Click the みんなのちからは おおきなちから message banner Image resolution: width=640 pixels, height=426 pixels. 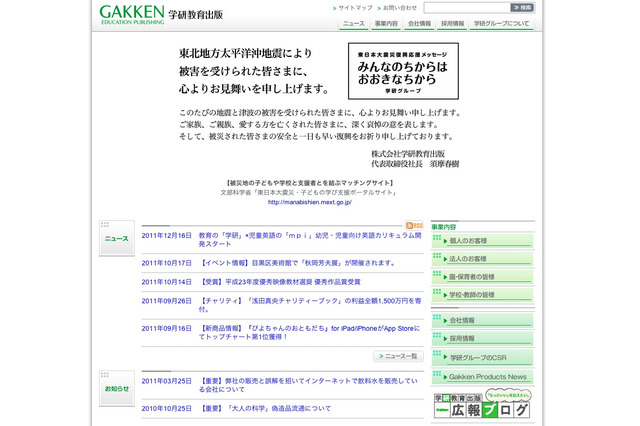pos(402,70)
